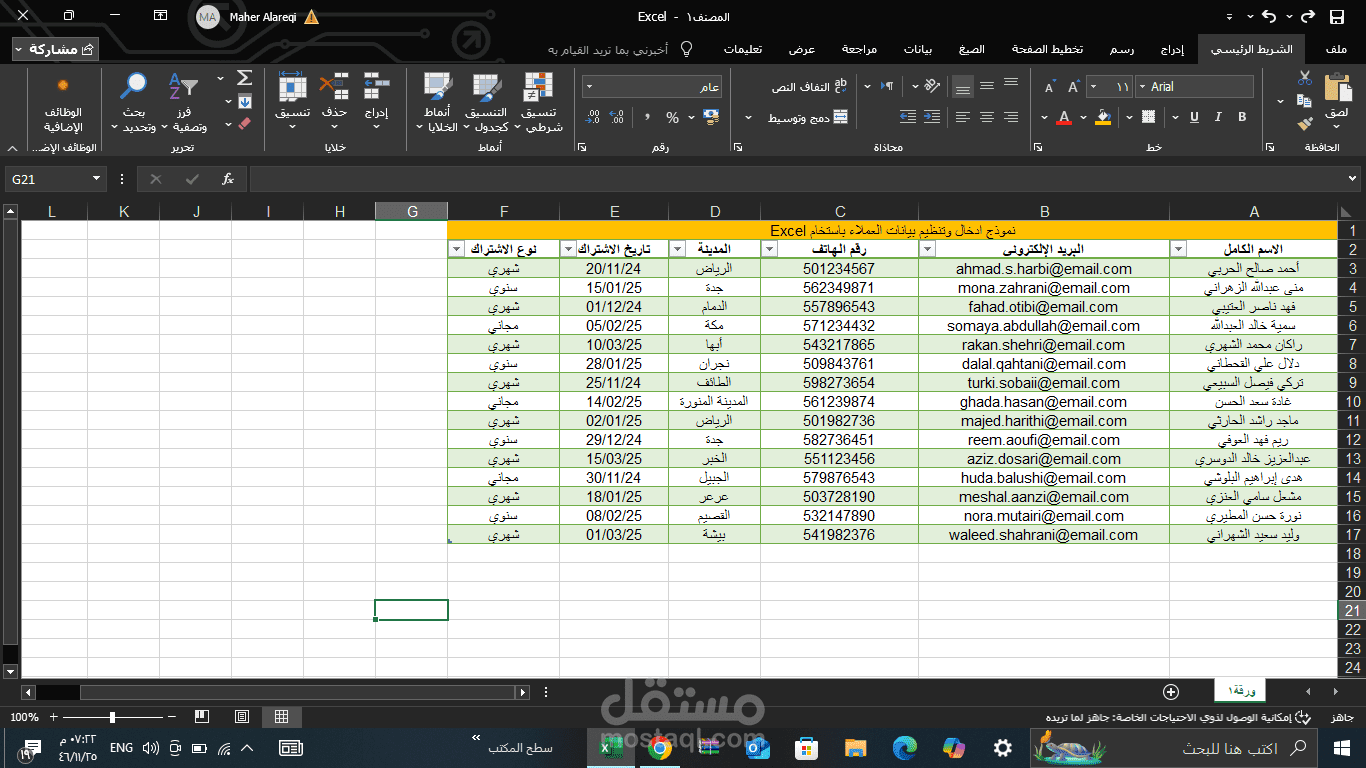
Task: Click Format as Table (التنسيق كجدول)
Action: [486, 104]
